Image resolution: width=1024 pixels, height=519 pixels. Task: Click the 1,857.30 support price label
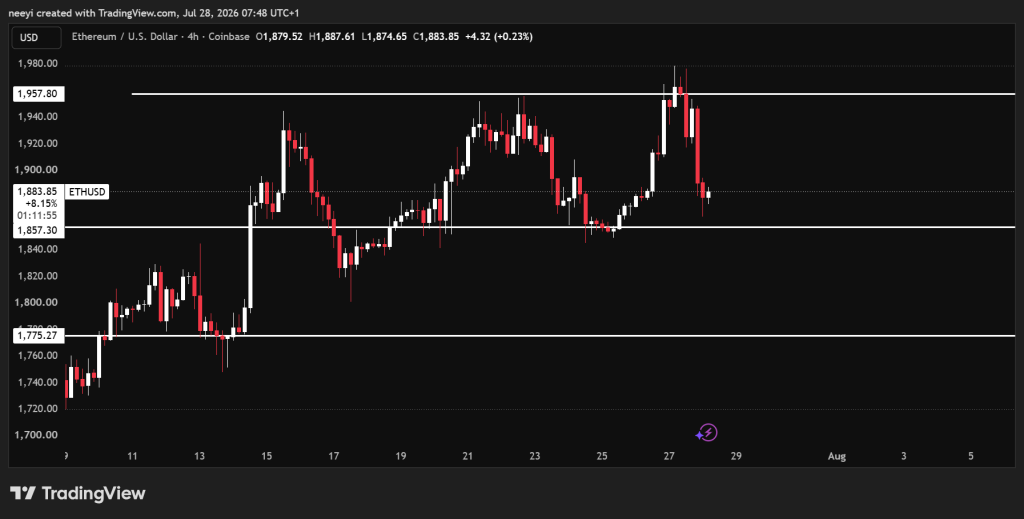tap(39, 231)
